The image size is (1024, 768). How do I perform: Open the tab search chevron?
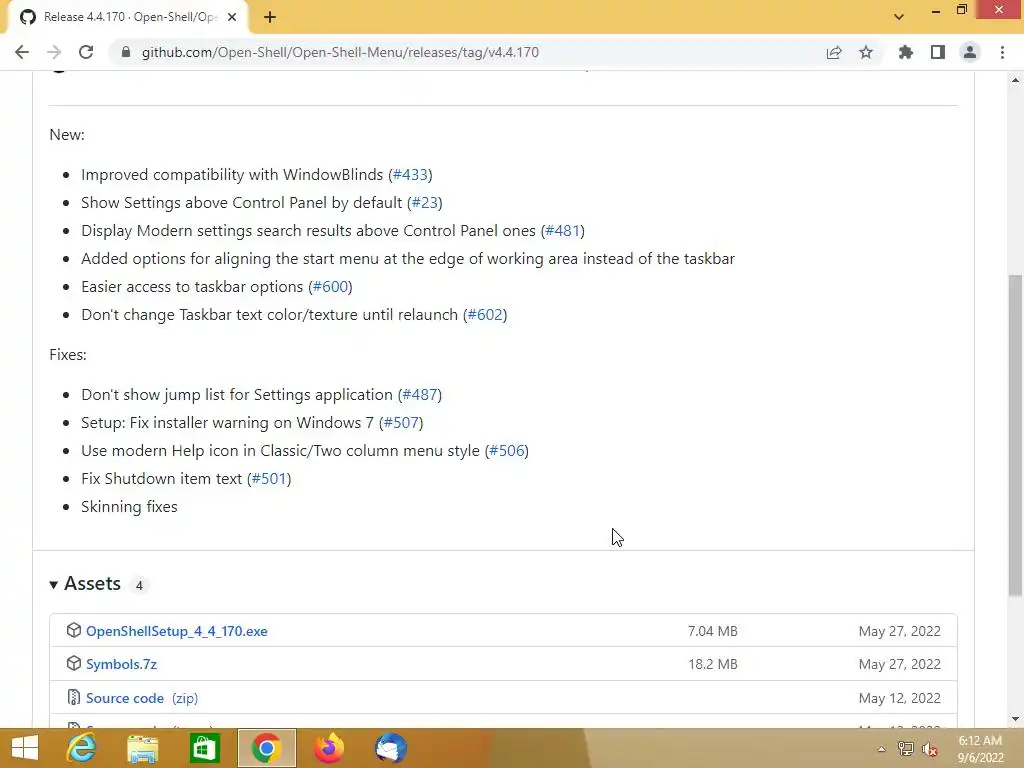pyautogui.click(x=899, y=17)
